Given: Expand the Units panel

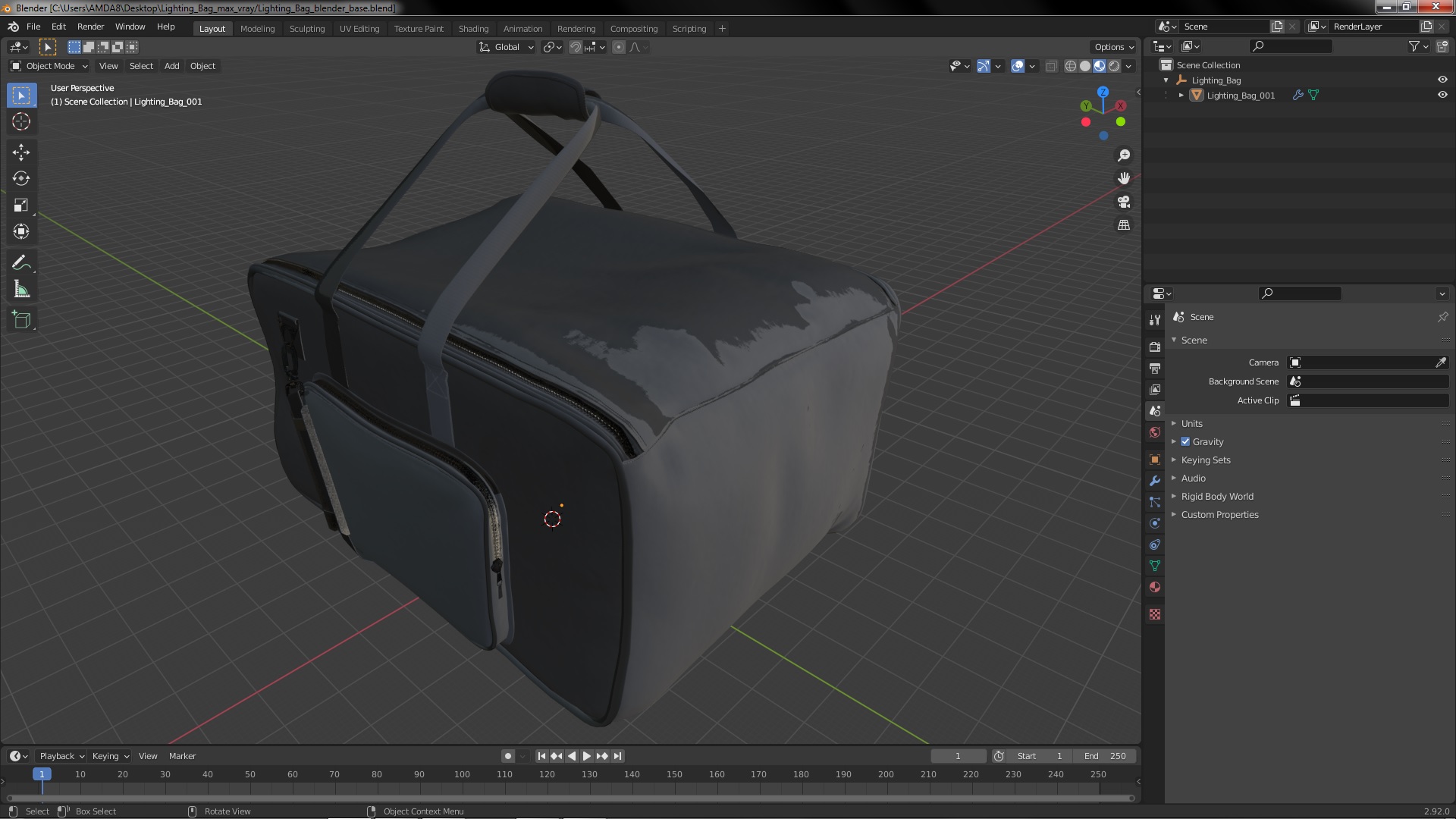Looking at the screenshot, I should [1191, 424].
